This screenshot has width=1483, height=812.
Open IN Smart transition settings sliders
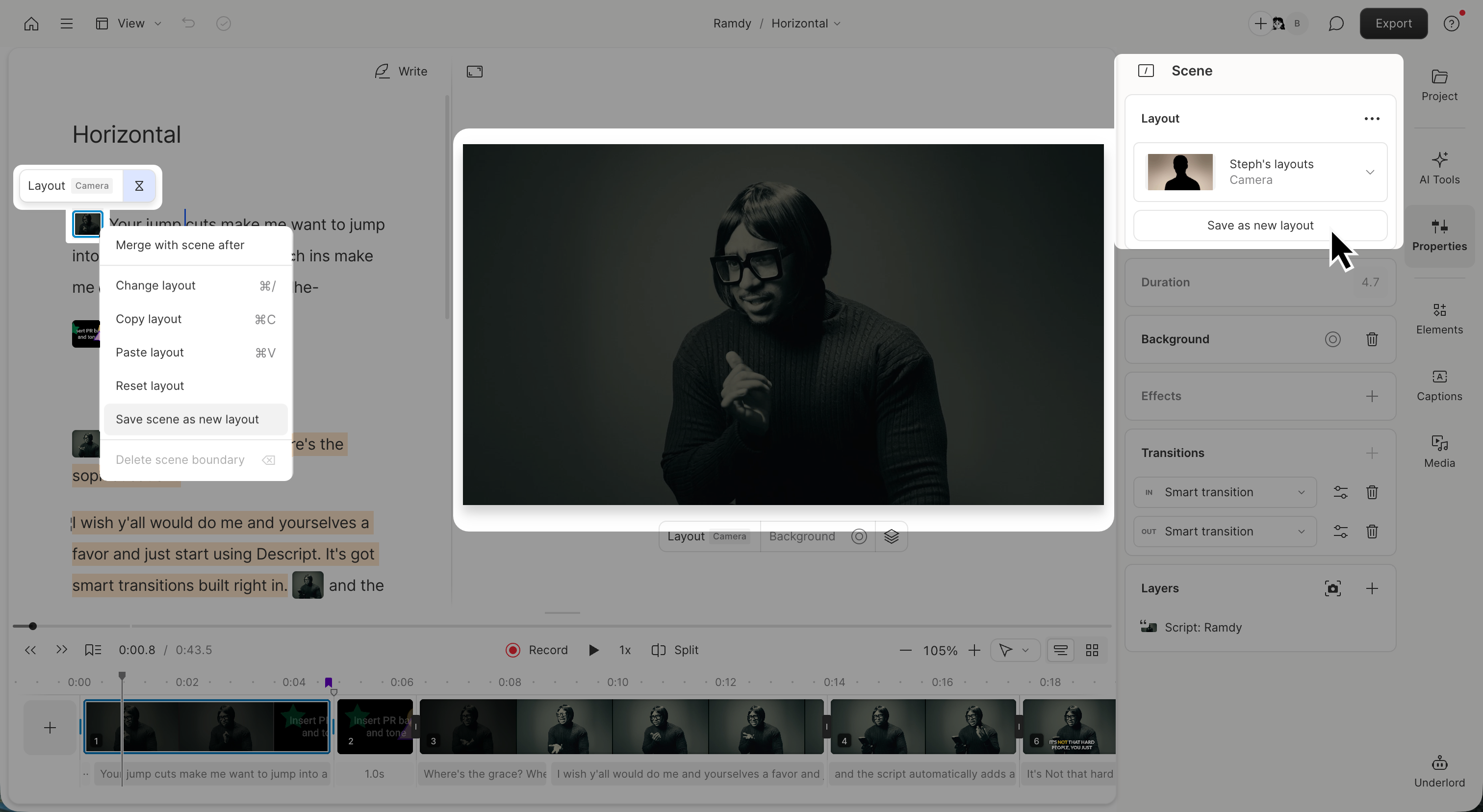point(1340,492)
